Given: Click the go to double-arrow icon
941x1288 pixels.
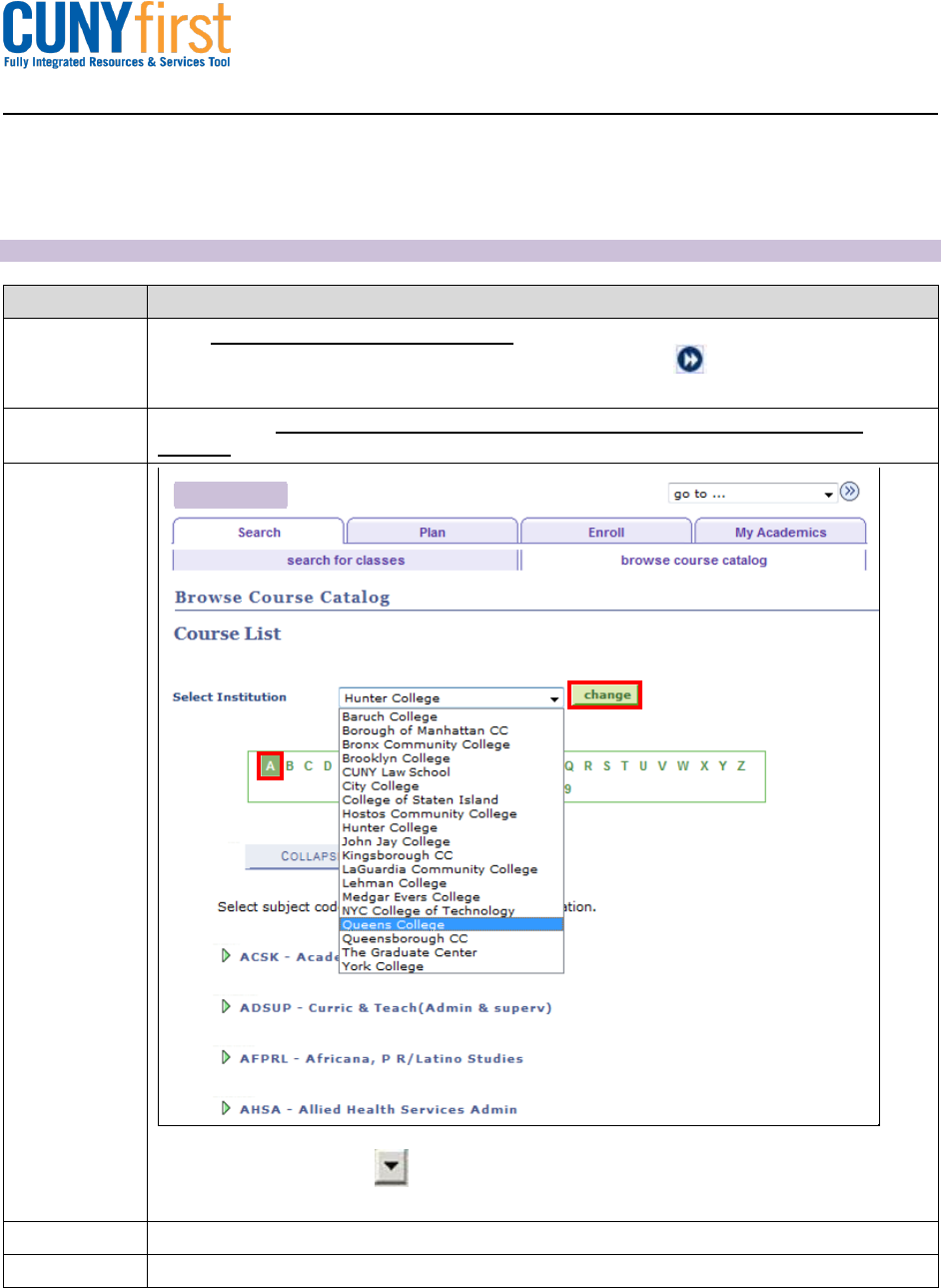Looking at the screenshot, I should click(x=849, y=492).
